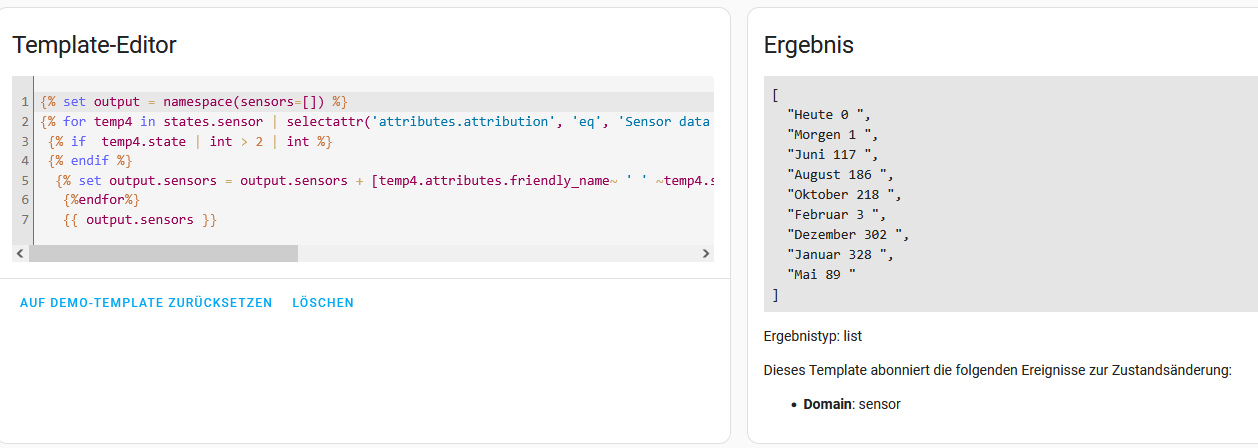Click the "Dezember 302" entry in the result
The image size is (1258, 448).
849,235
